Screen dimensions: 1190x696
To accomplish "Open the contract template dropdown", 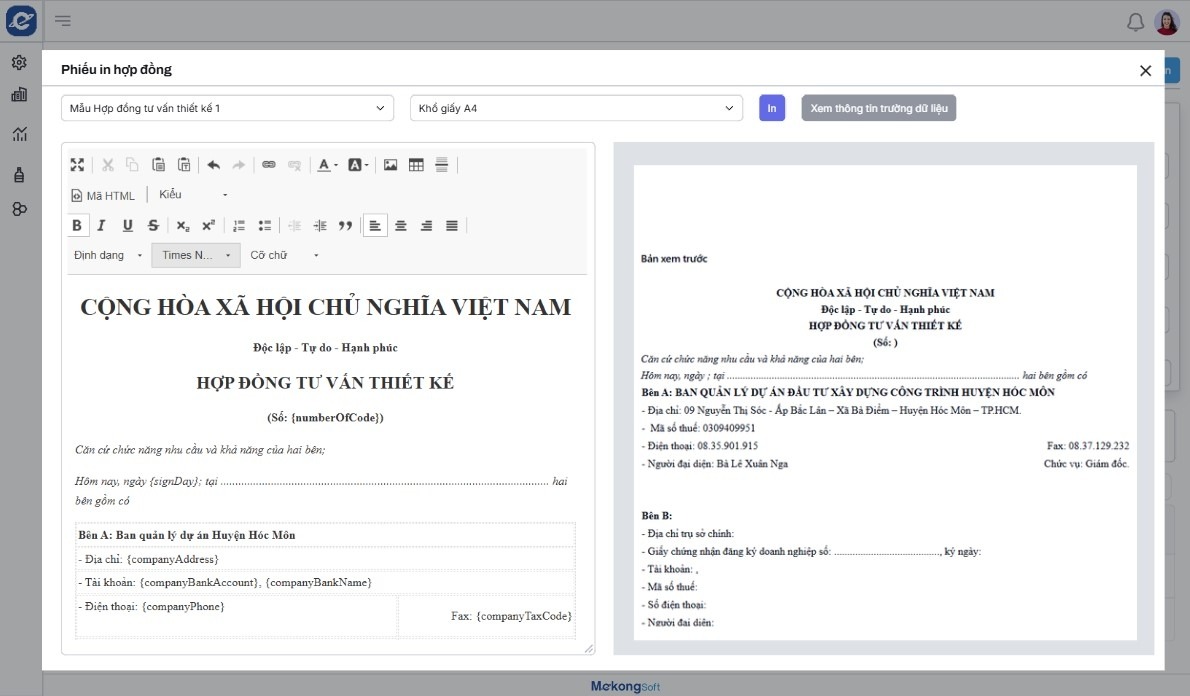I will coord(228,108).
